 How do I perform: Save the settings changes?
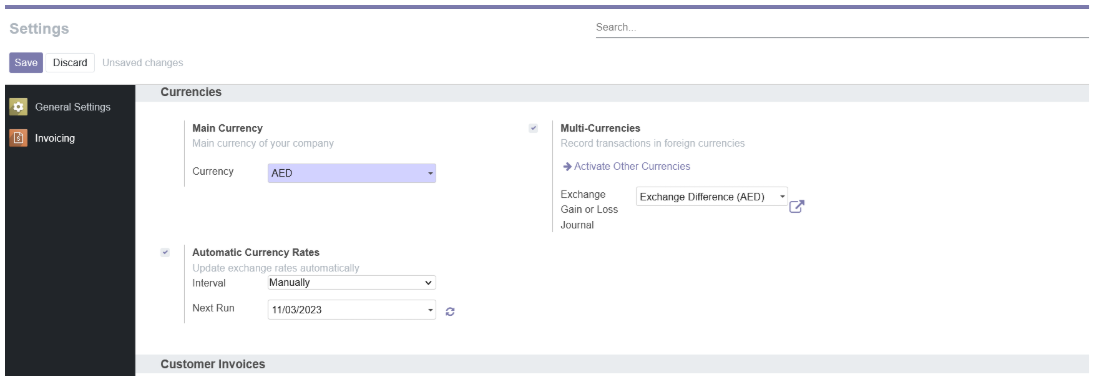(x=26, y=63)
